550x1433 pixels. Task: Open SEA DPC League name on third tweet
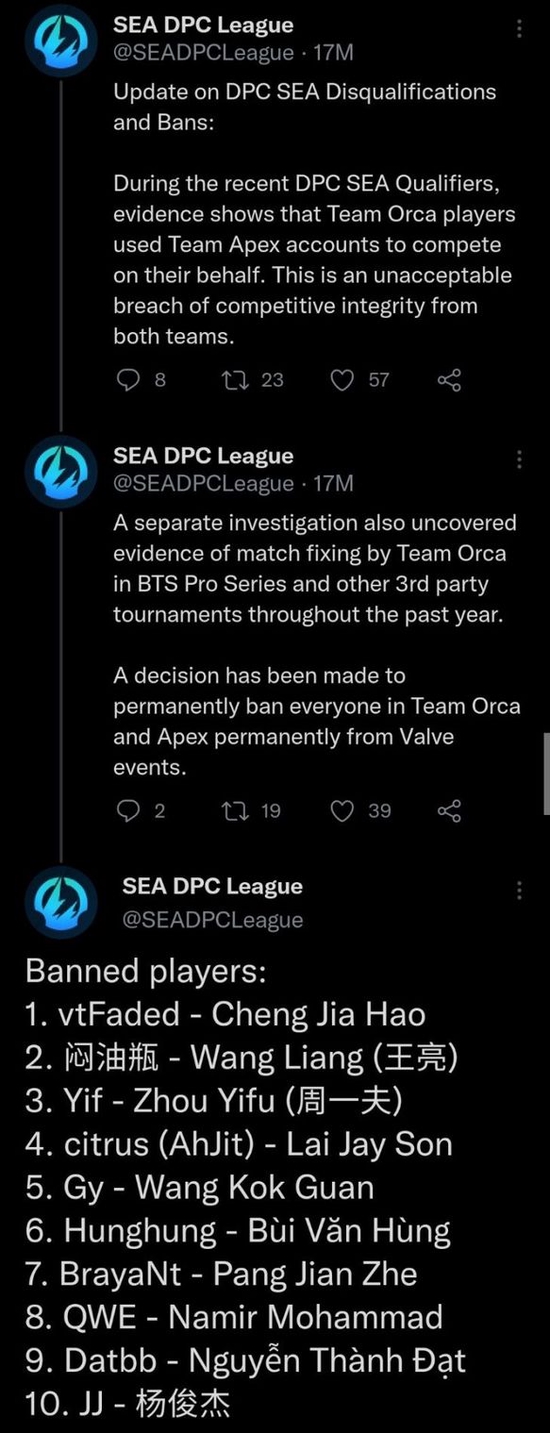[x=212, y=886]
